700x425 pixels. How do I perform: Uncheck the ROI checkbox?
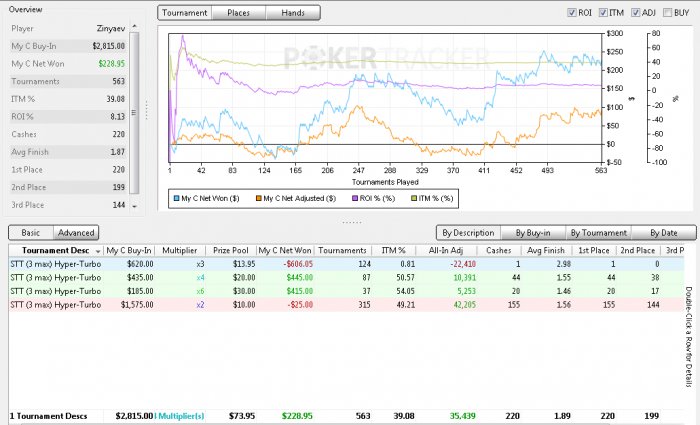tap(572, 13)
